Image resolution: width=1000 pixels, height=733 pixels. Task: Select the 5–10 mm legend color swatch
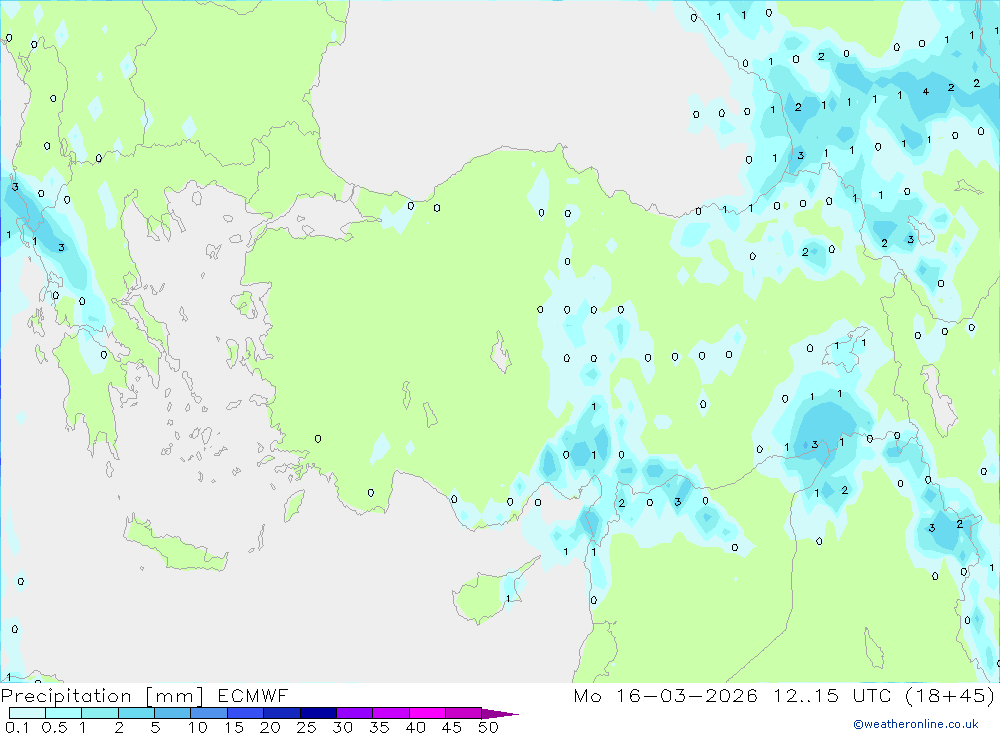[172, 713]
